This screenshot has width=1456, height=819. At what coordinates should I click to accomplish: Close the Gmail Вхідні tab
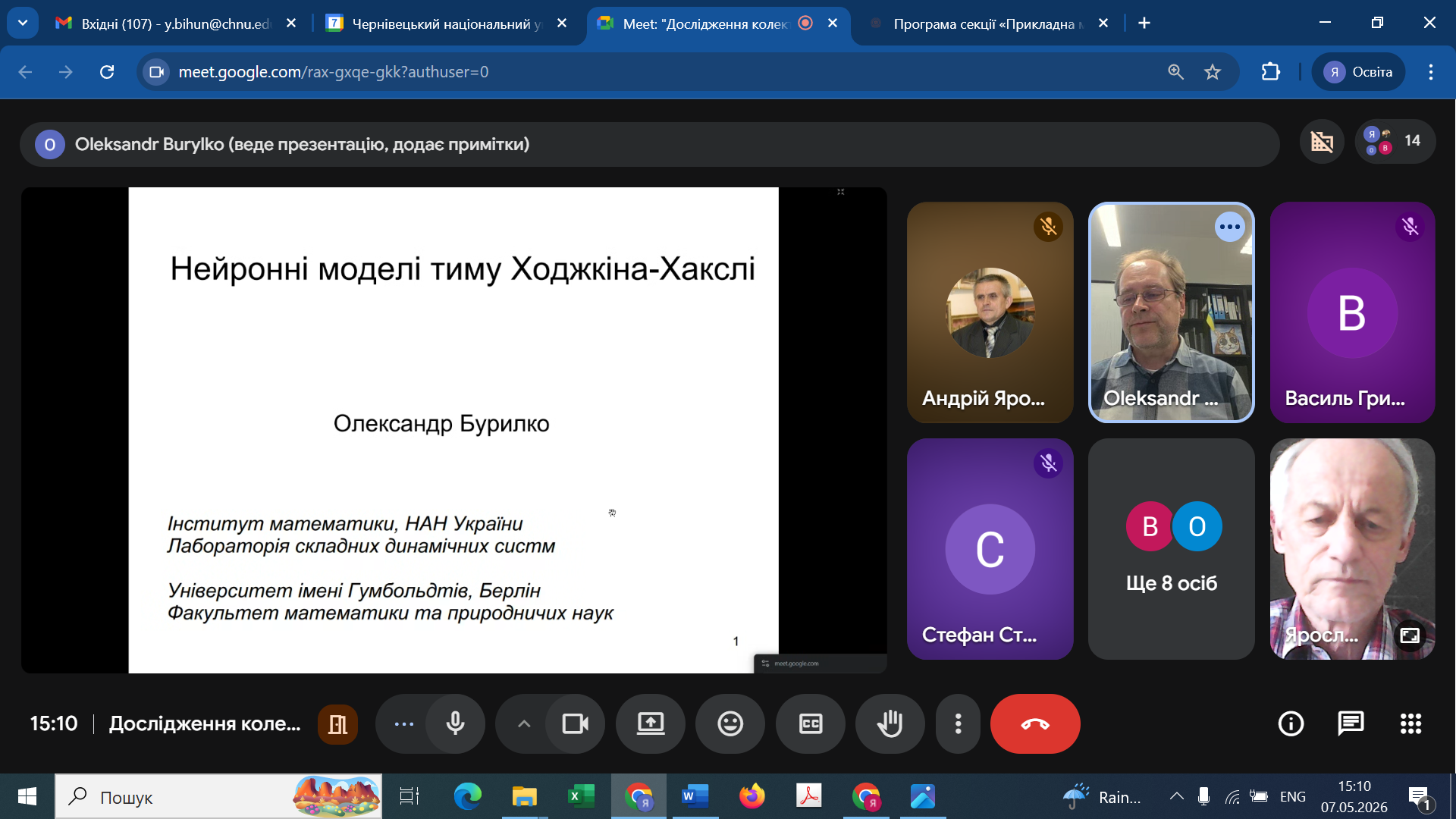click(x=291, y=24)
